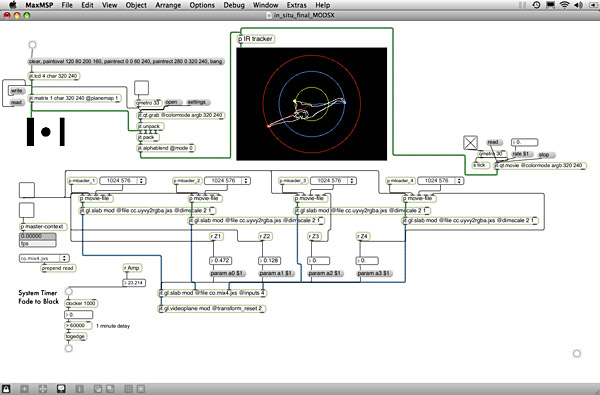Open the 1024 576 dropdown beside p mloader_3

pyautogui.click(x=333, y=181)
